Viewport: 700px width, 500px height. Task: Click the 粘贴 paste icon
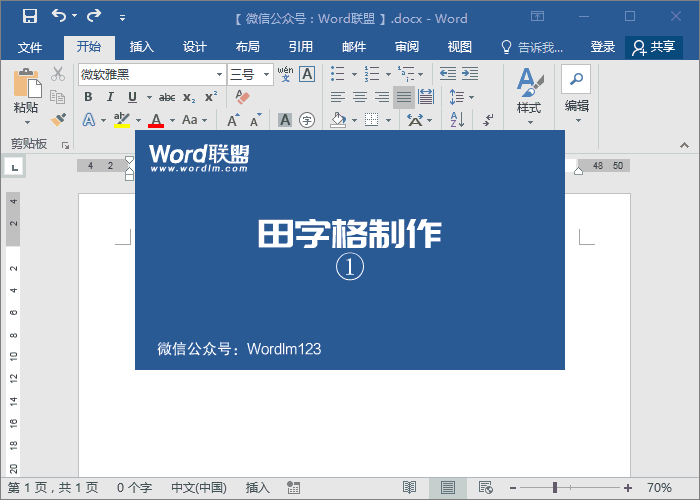(26, 83)
